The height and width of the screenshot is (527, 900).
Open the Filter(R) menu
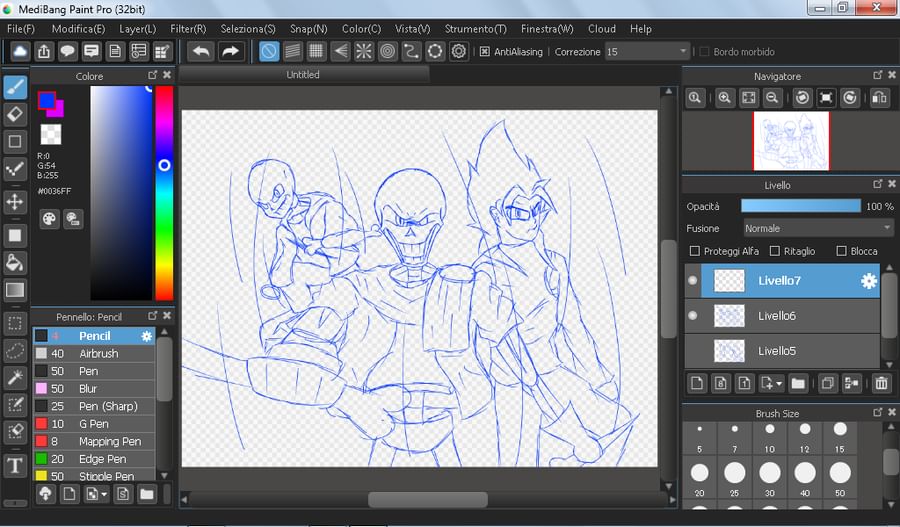[x=188, y=29]
